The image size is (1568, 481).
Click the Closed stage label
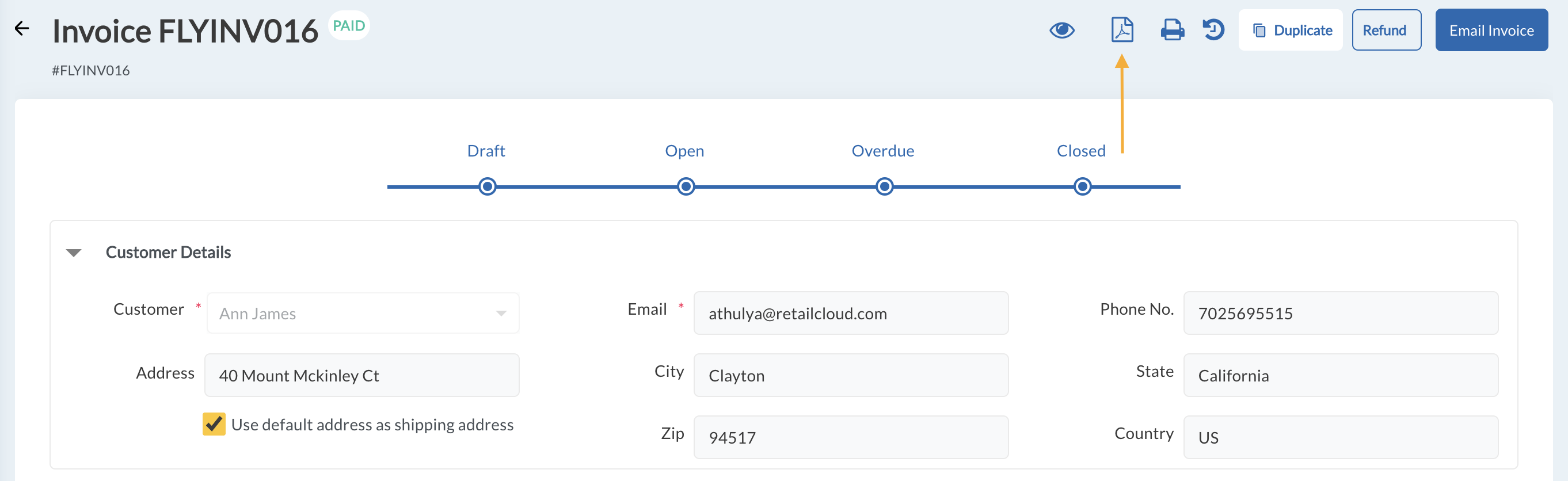click(x=1081, y=151)
